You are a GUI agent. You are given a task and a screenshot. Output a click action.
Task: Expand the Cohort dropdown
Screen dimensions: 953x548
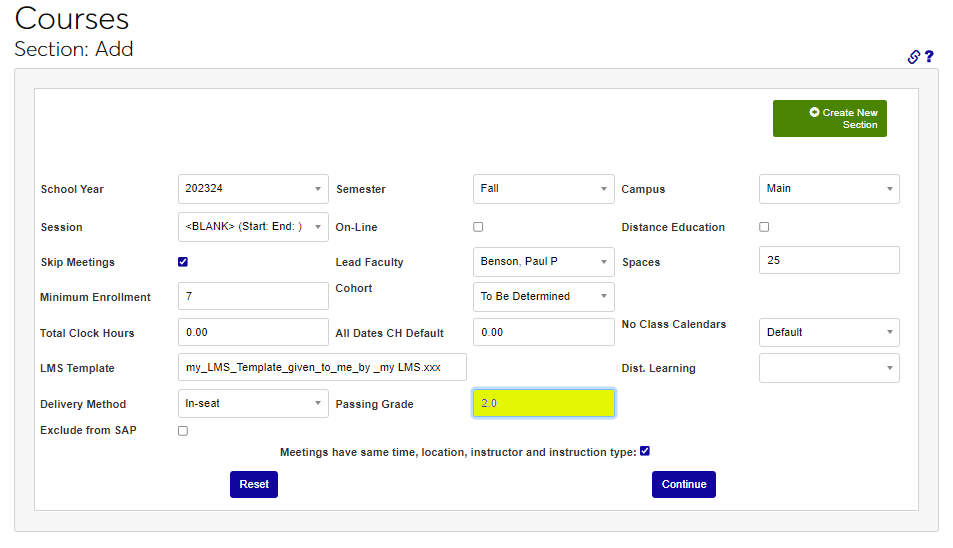click(x=543, y=297)
